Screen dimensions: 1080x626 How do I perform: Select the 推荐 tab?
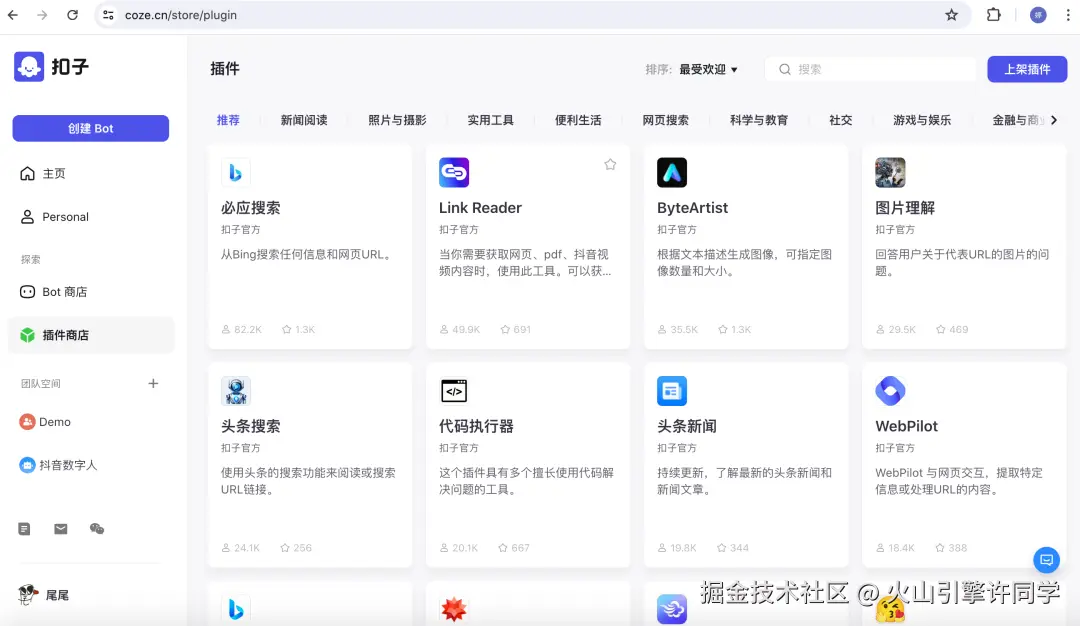click(228, 120)
